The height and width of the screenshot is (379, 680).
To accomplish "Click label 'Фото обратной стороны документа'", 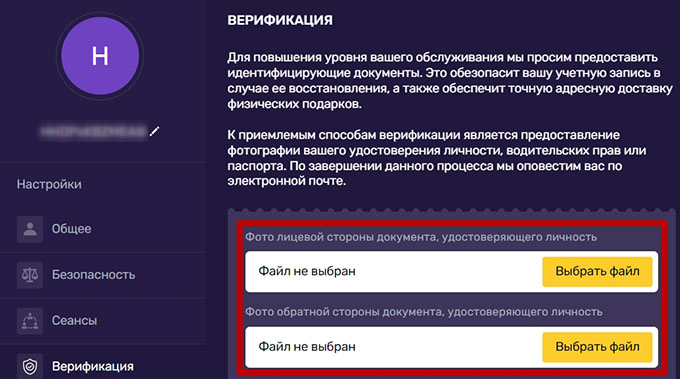I will [x=424, y=312].
